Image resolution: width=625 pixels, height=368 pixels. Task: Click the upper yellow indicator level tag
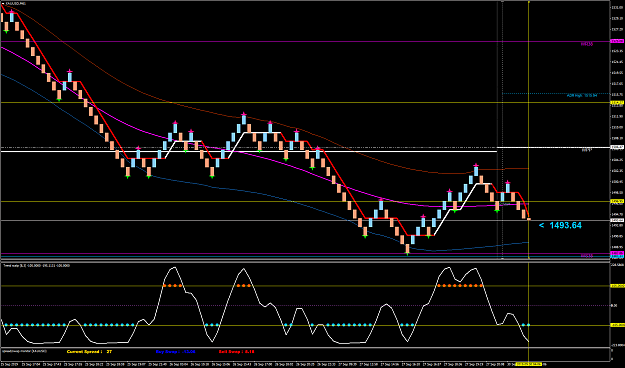[617, 285]
